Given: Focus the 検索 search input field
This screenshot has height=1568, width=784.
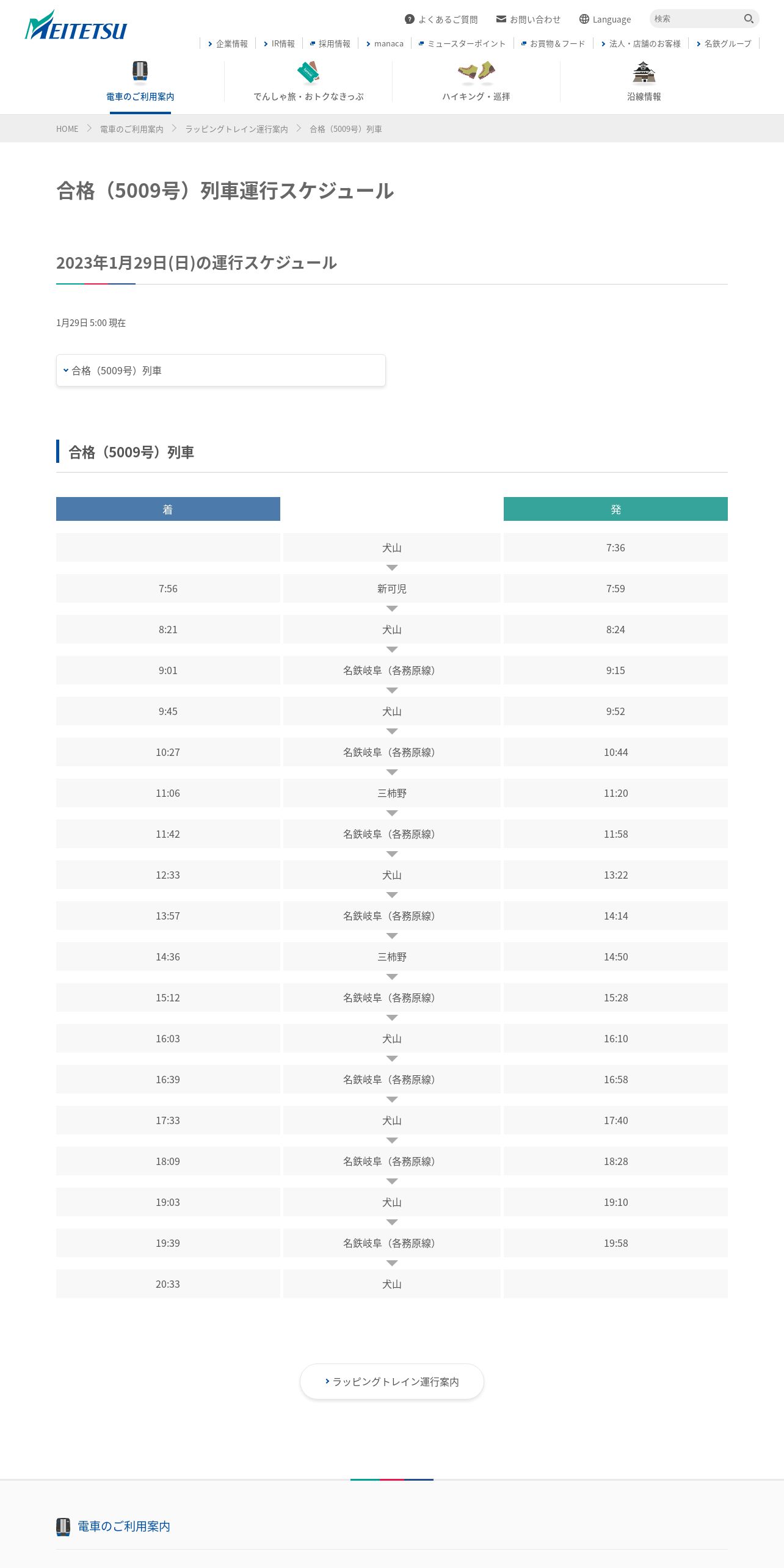Looking at the screenshot, I should coord(696,19).
